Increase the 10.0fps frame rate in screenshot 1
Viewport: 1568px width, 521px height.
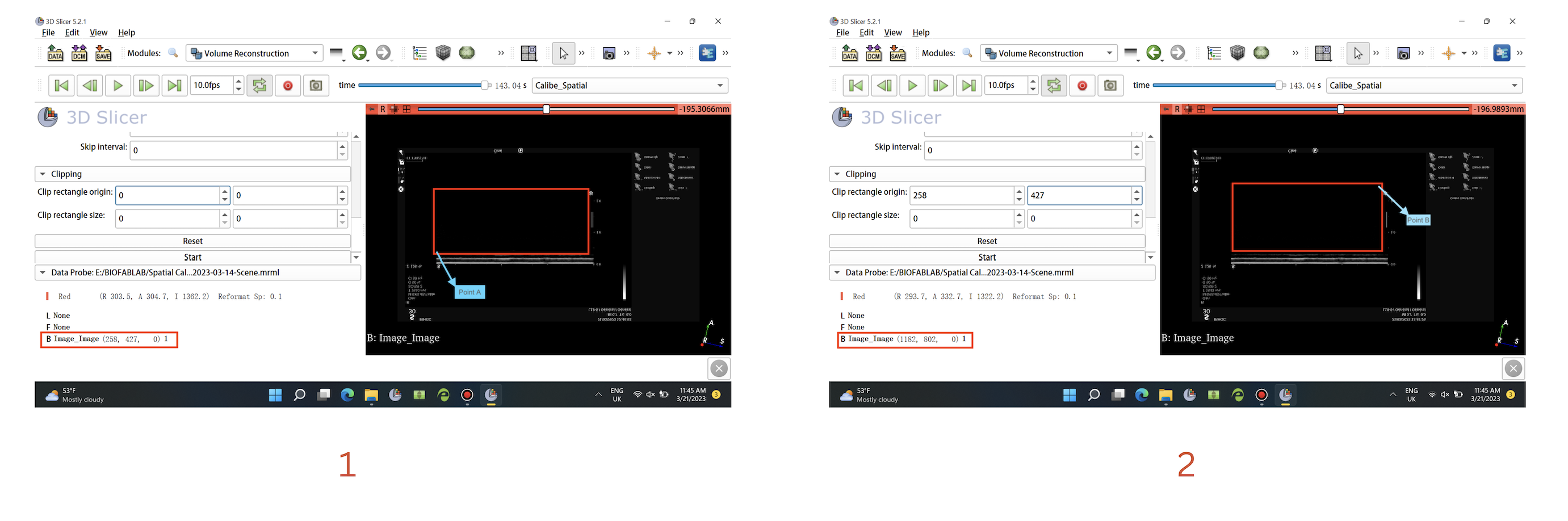tap(238, 81)
